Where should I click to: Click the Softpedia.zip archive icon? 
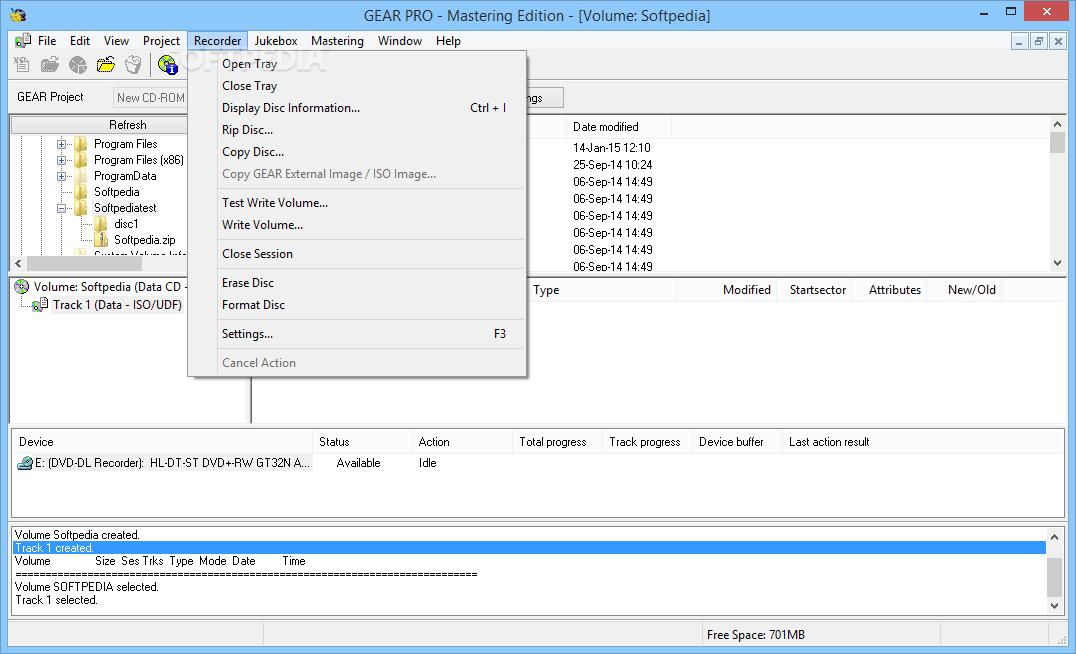(x=101, y=240)
